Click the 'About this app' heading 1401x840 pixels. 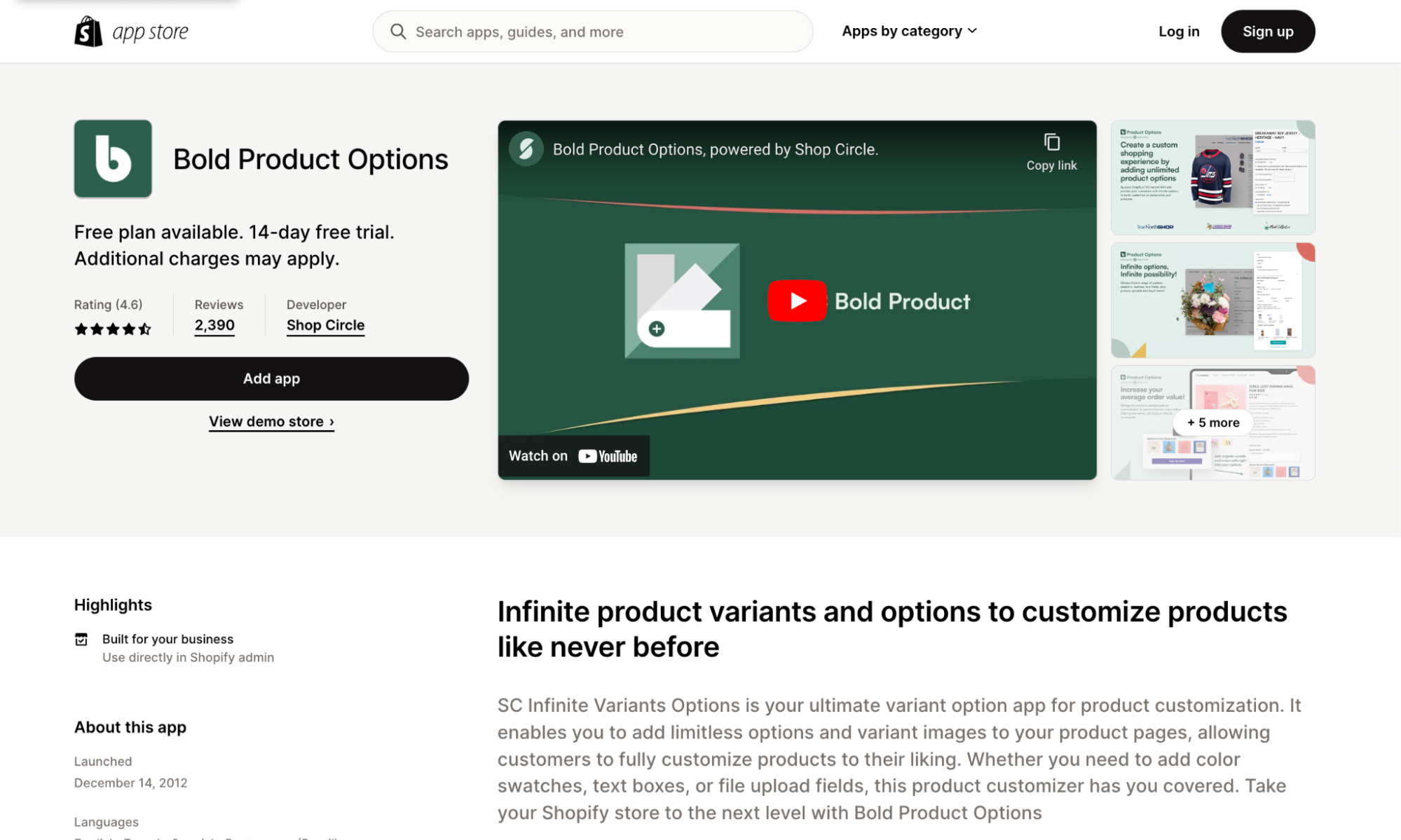(x=130, y=727)
